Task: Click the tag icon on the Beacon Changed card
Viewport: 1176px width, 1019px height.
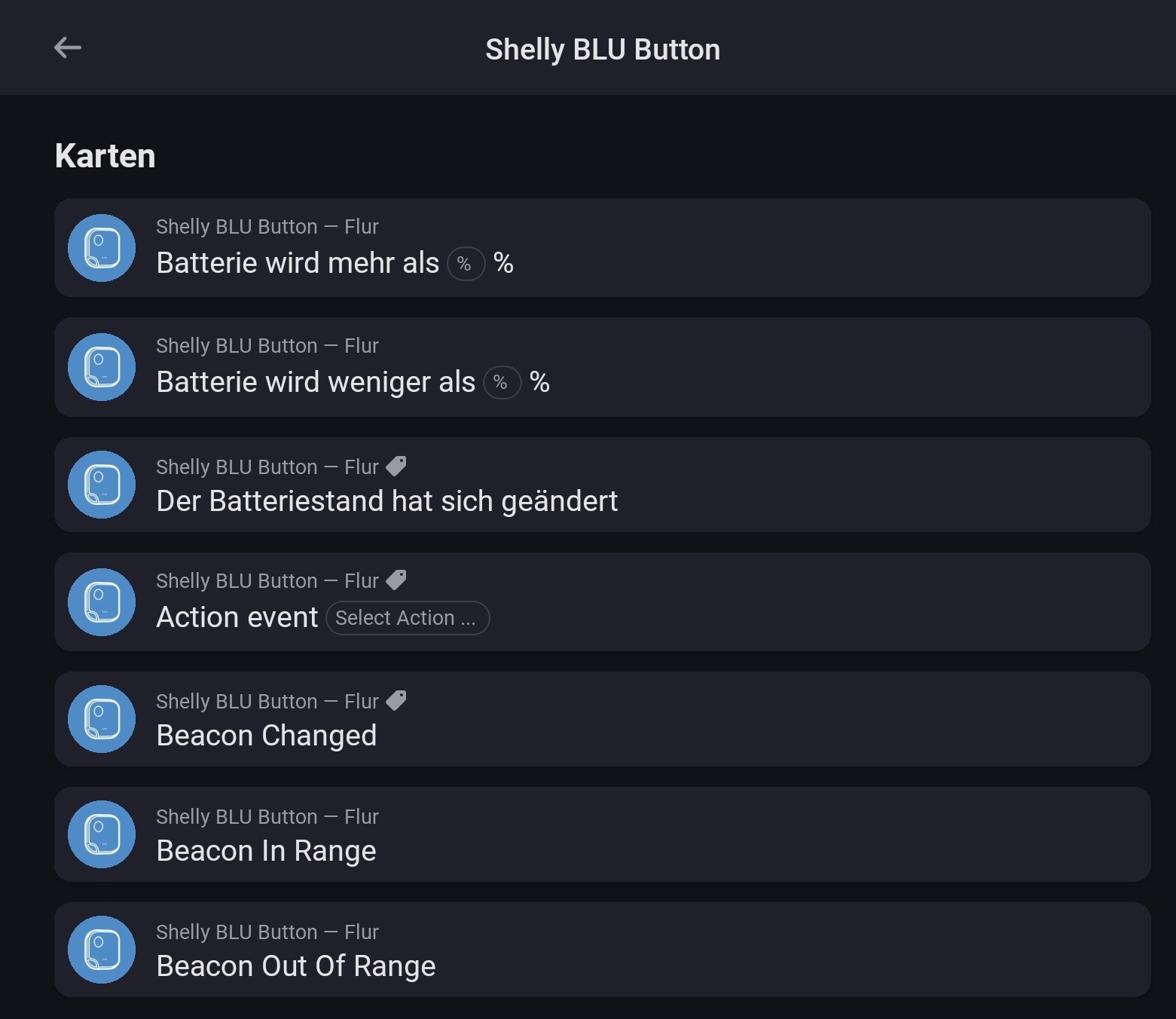Action: tap(396, 701)
